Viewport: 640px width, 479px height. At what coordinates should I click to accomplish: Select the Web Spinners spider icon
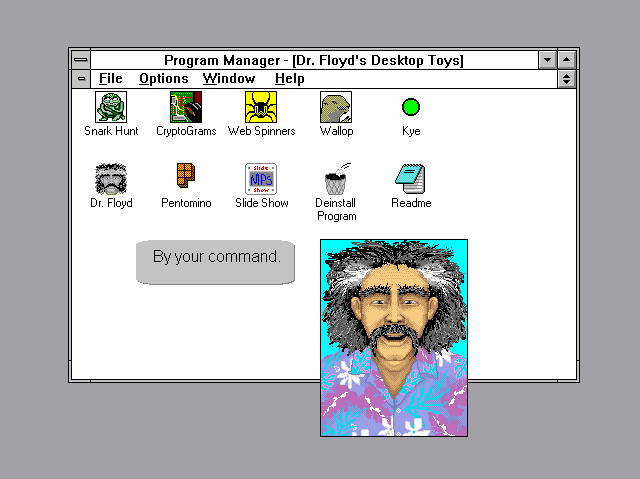tap(261, 107)
